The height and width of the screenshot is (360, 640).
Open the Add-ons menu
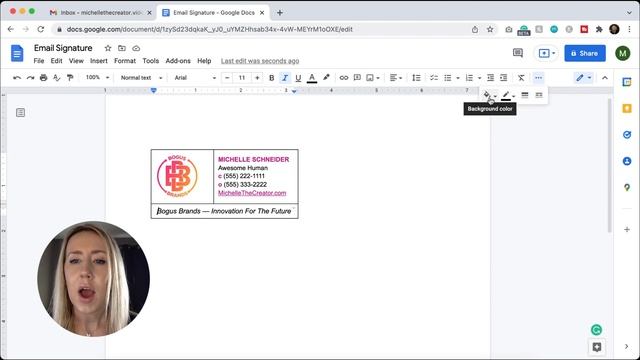click(x=178, y=61)
